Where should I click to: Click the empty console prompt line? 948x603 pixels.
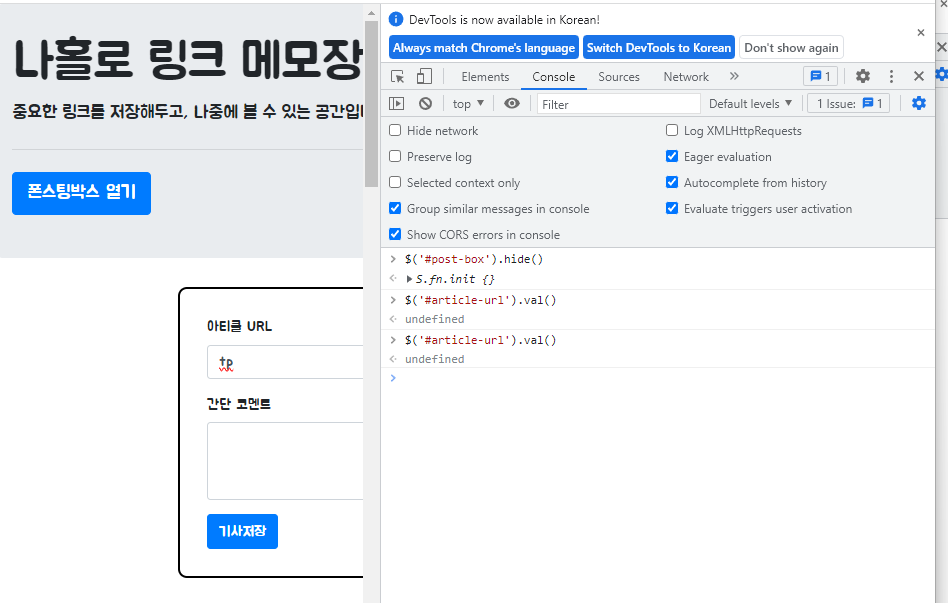[659, 378]
